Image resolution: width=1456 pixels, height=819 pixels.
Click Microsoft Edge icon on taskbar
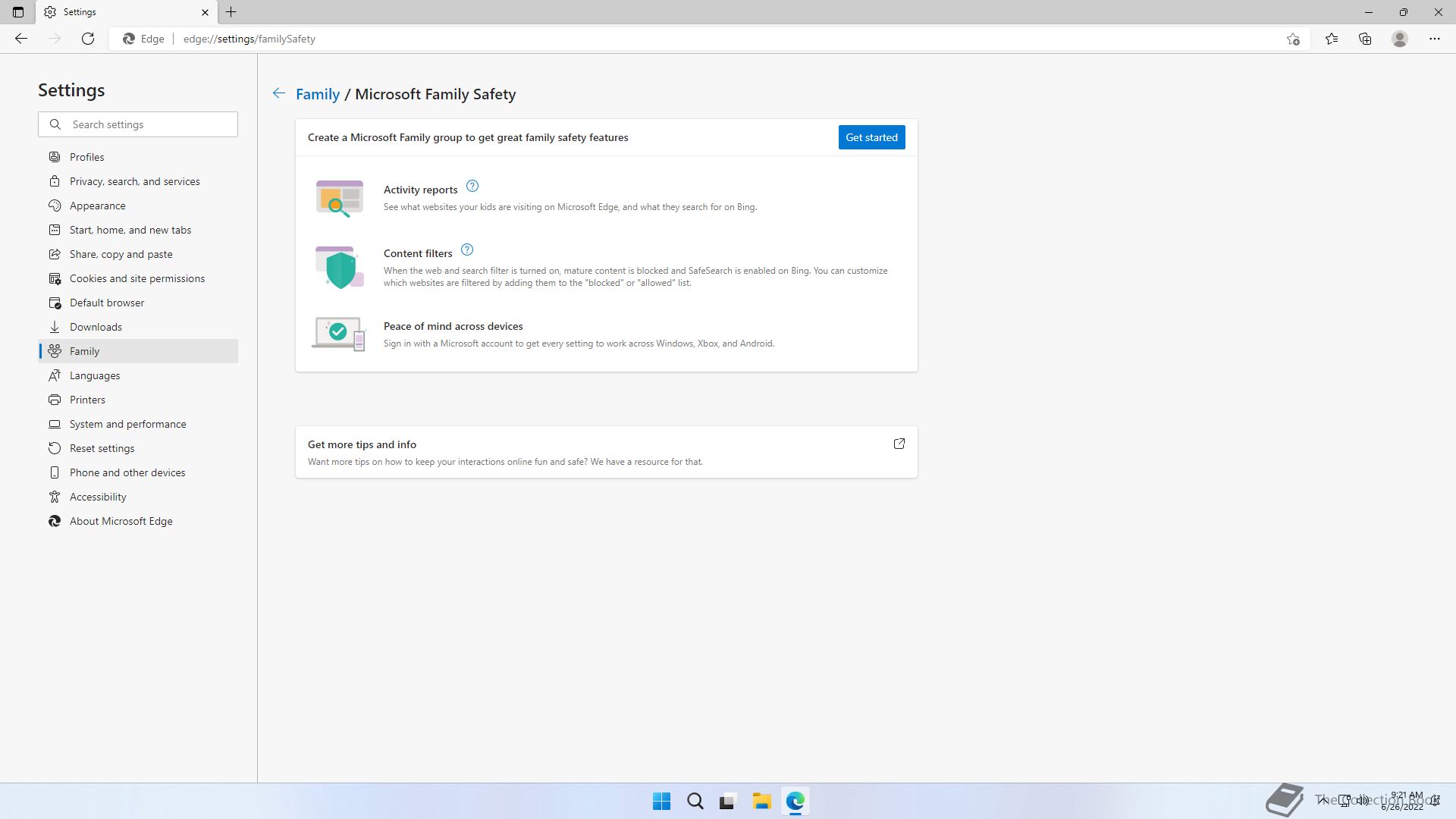(795, 801)
